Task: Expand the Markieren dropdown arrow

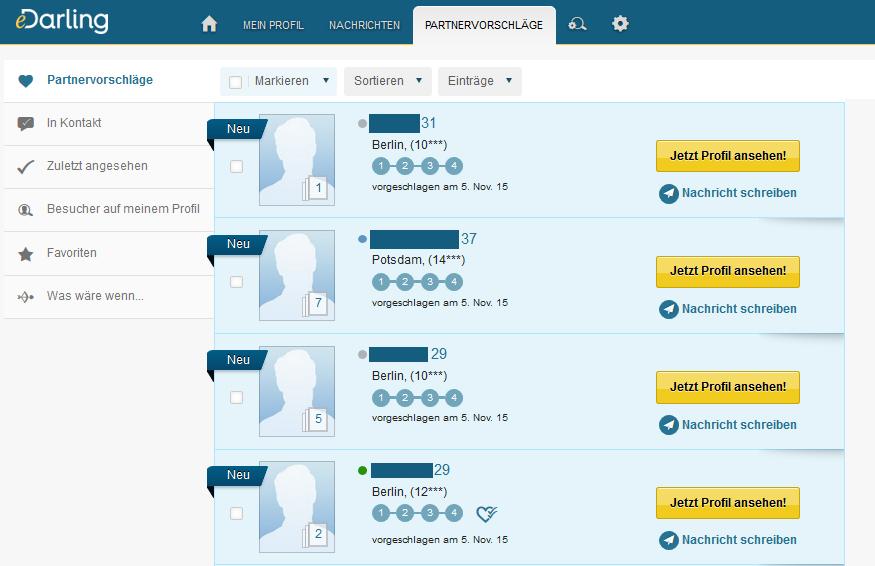Action: [x=326, y=80]
